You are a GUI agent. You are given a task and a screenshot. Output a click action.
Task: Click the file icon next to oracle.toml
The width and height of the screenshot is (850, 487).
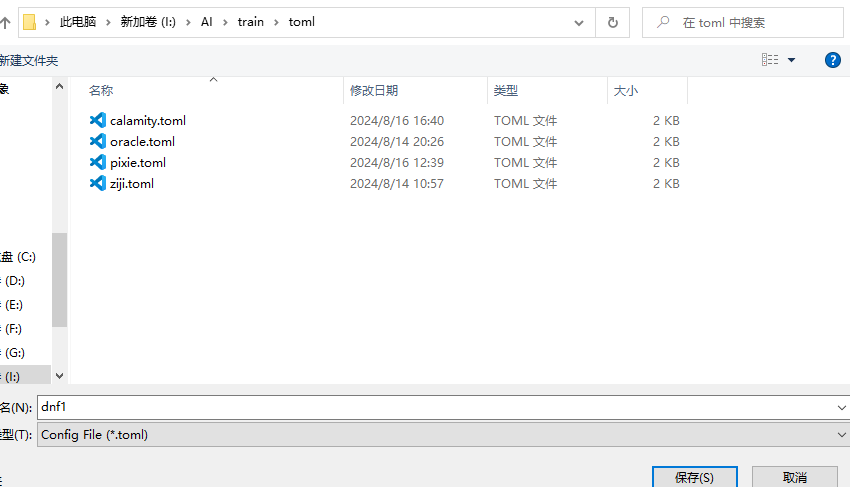97,141
